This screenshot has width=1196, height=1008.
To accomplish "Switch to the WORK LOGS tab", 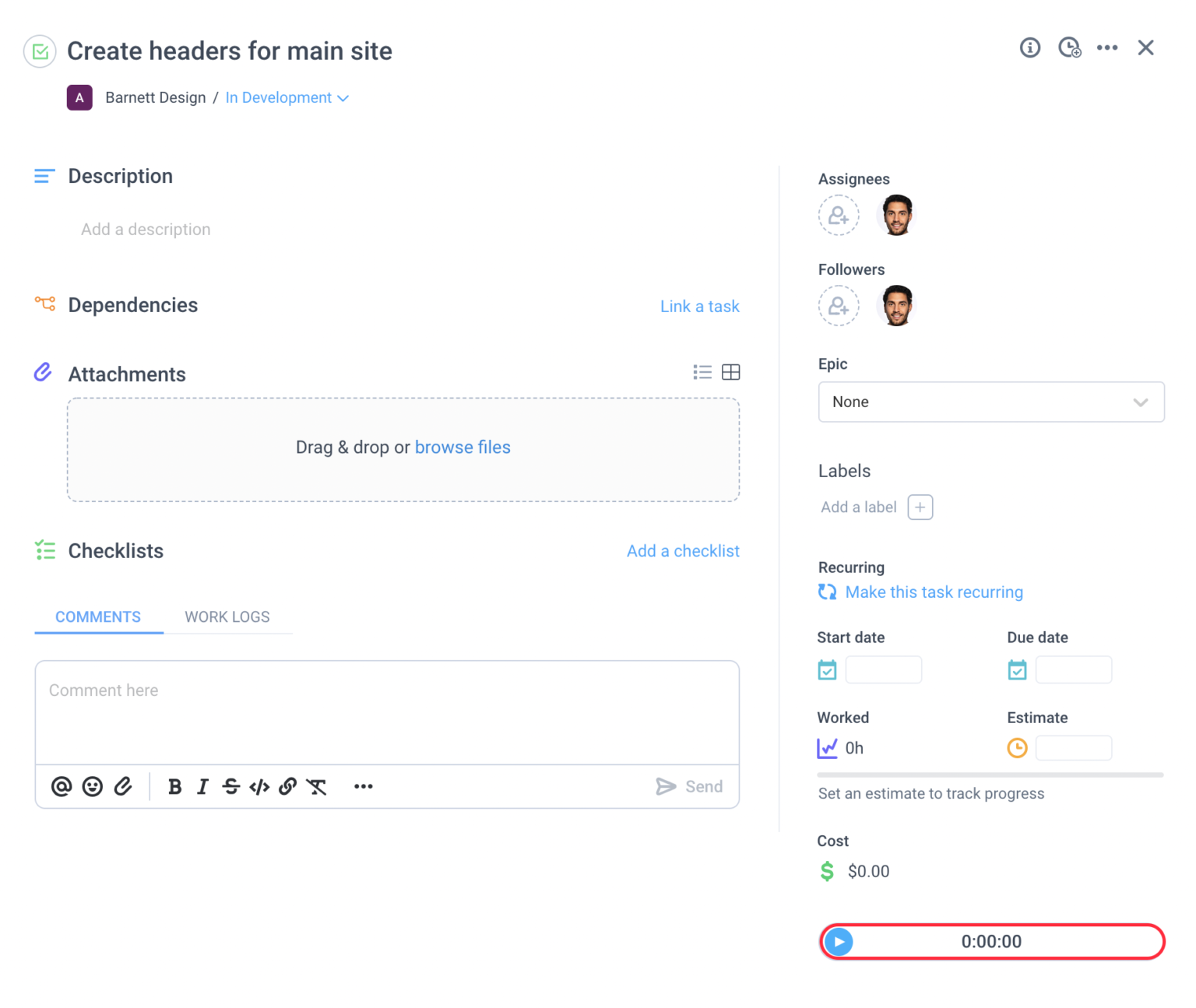I will click(x=227, y=616).
